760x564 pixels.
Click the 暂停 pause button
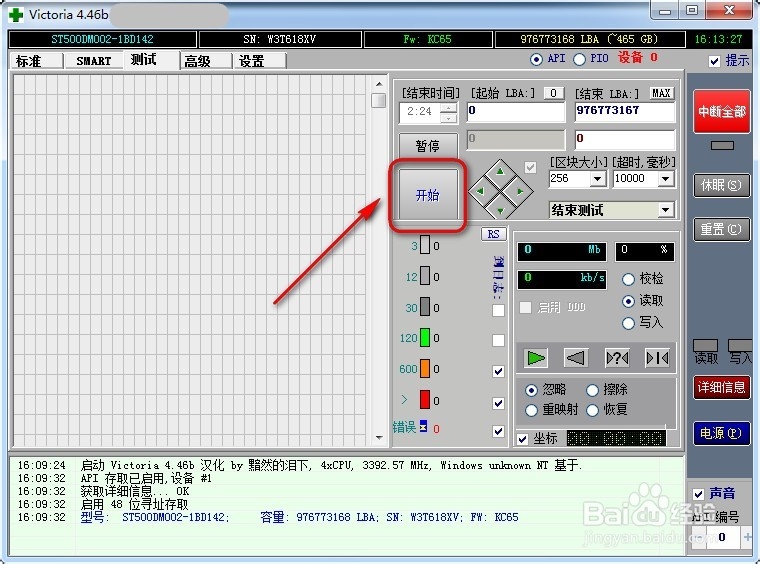tap(428, 145)
